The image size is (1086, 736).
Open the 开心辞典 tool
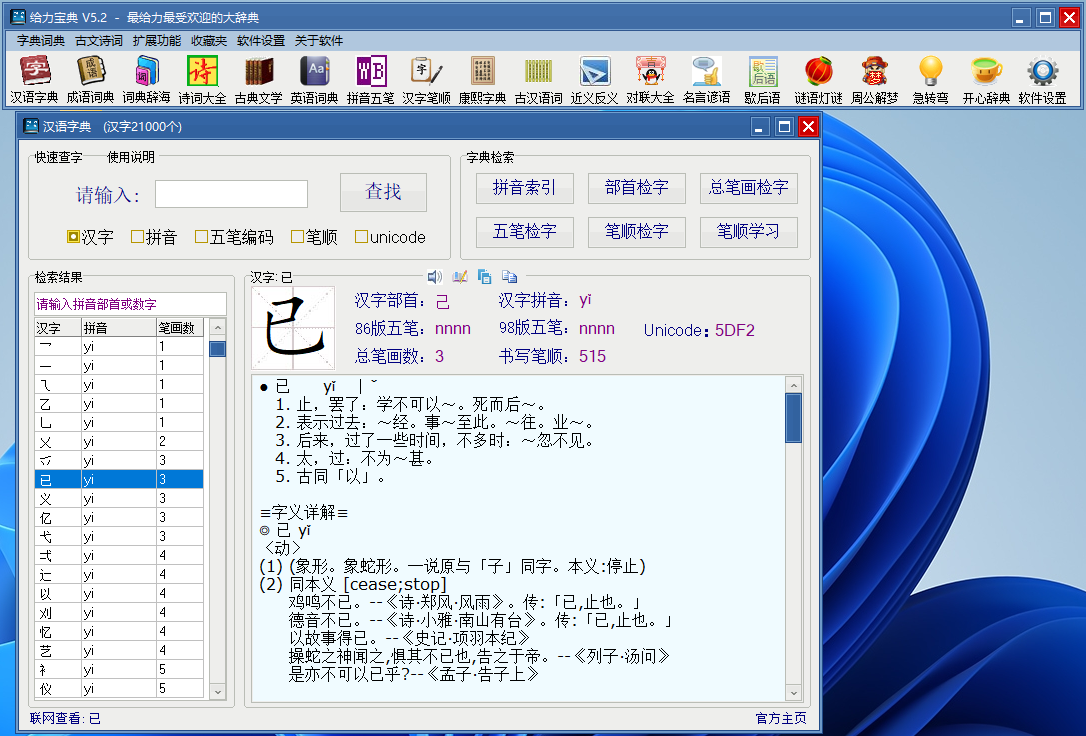(986, 80)
